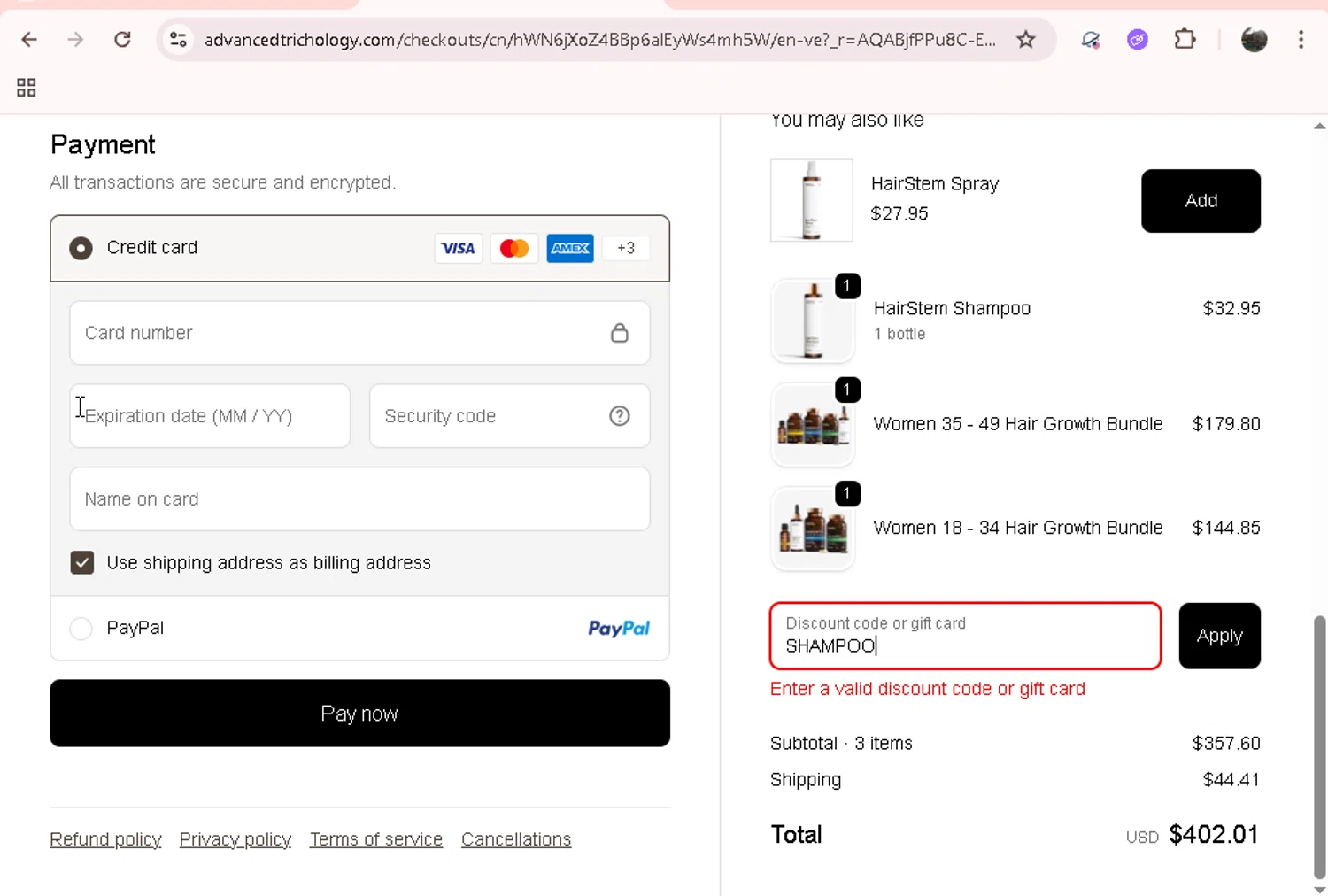Click the HairStem Spray product thumbnail
This screenshot has width=1328, height=896.
(812, 200)
